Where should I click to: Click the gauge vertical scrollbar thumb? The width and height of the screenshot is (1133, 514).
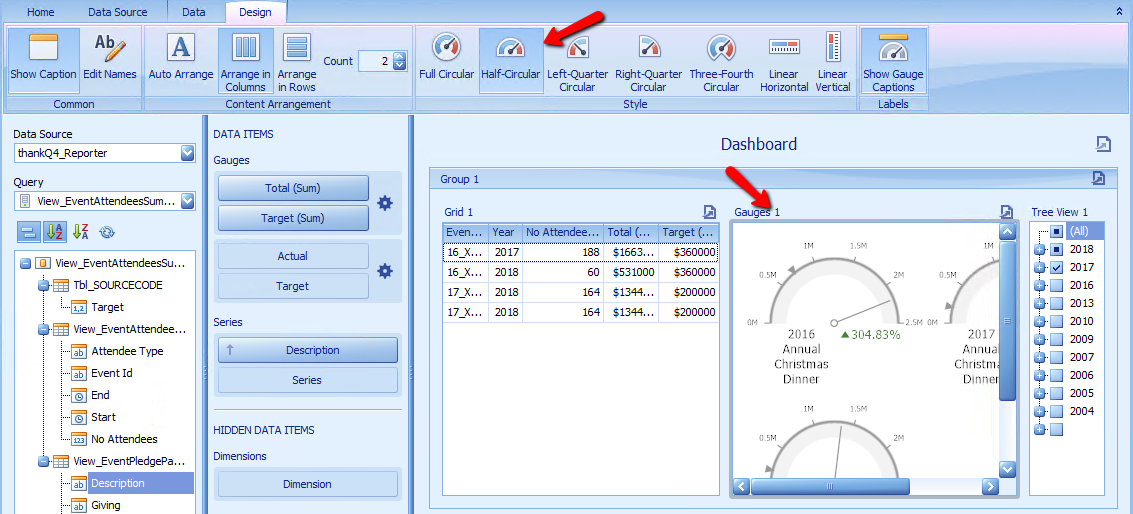[x=1007, y=322]
